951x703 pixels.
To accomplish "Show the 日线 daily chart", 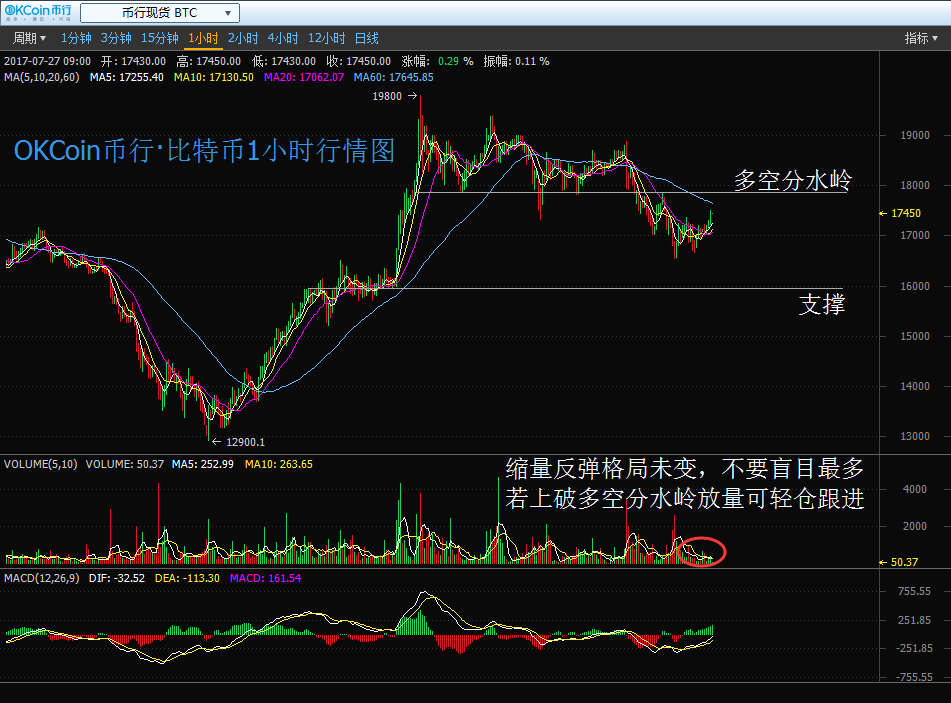I will [367, 38].
